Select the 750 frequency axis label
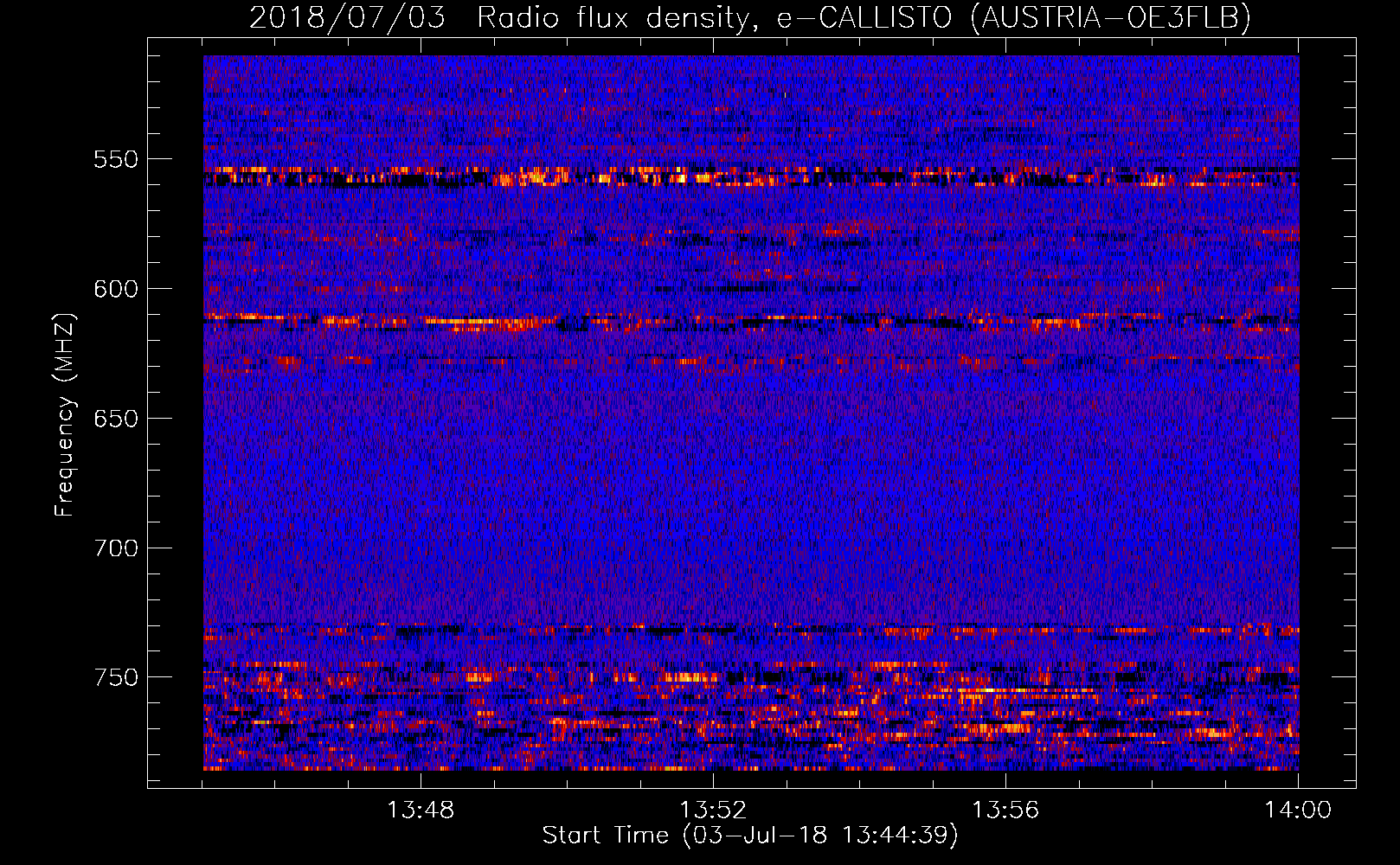Image resolution: width=1400 pixels, height=865 pixels. point(116,677)
